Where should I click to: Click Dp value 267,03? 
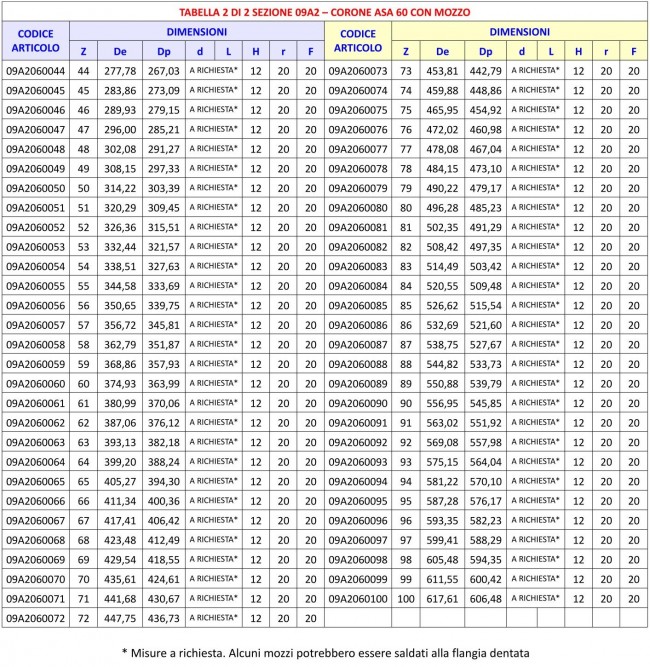click(164, 71)
